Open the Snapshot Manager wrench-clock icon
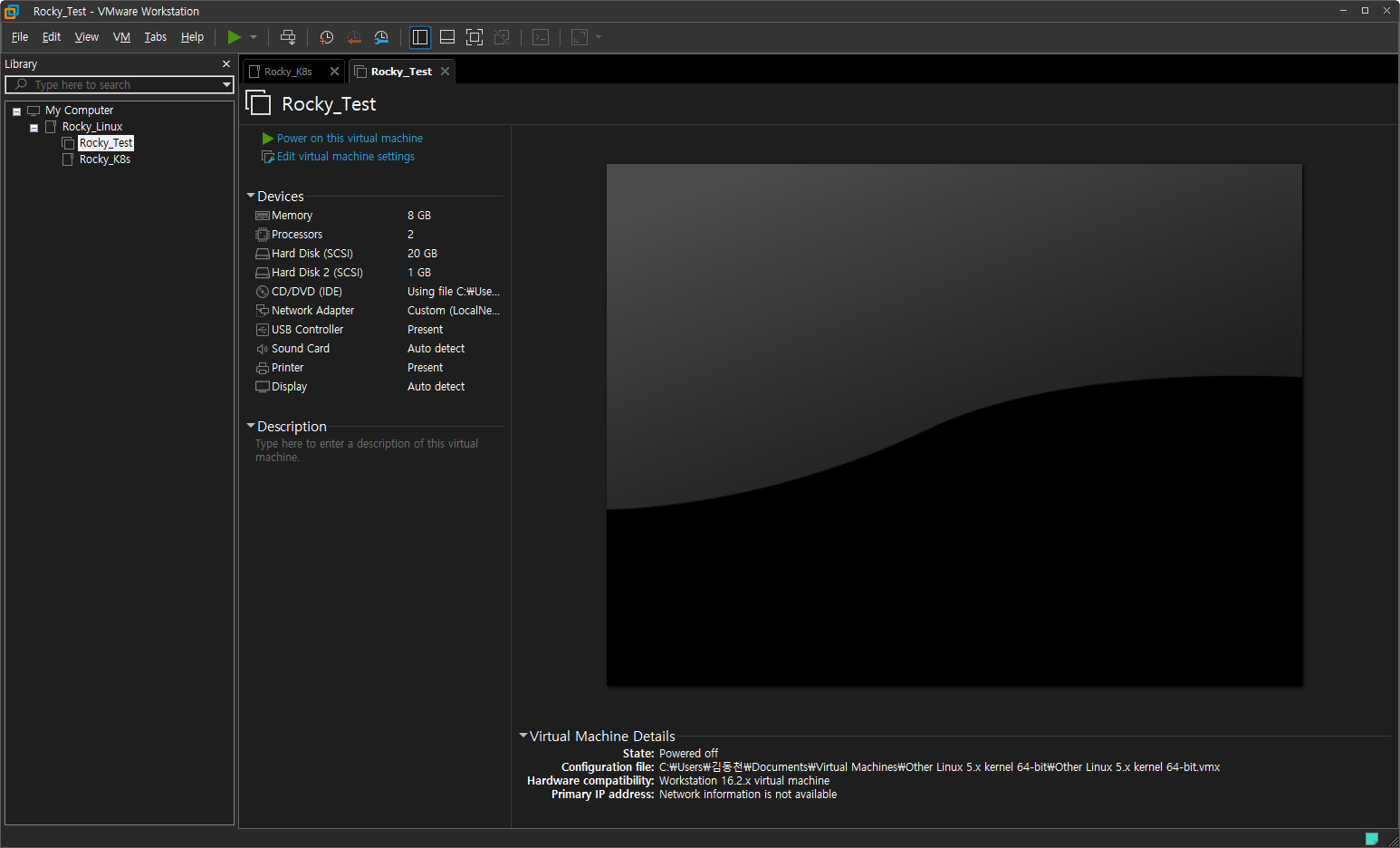1400x848 pixels. [381, 37]
